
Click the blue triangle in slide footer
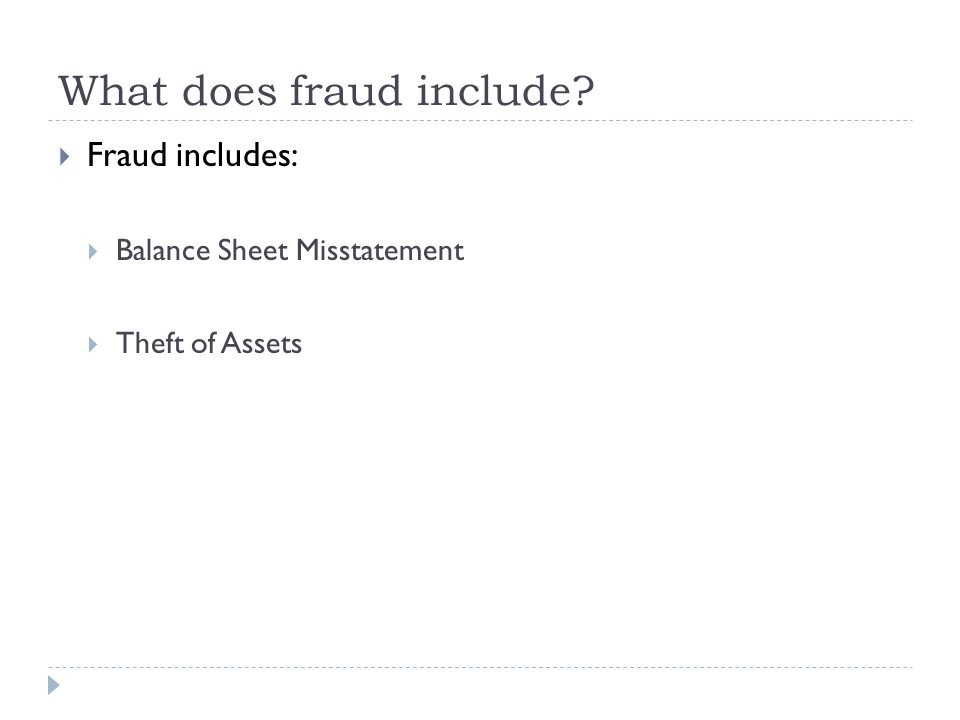(54, 686)
